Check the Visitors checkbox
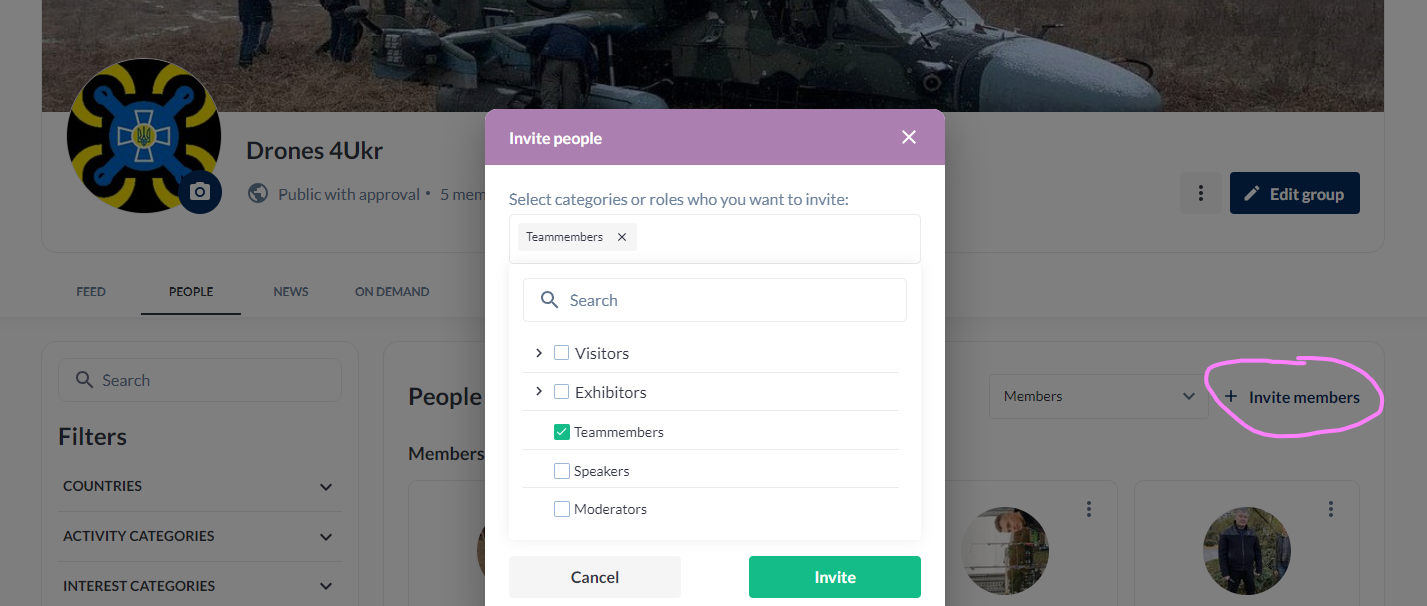Screen dimensions: 1427x606 (x=562, y=353)
